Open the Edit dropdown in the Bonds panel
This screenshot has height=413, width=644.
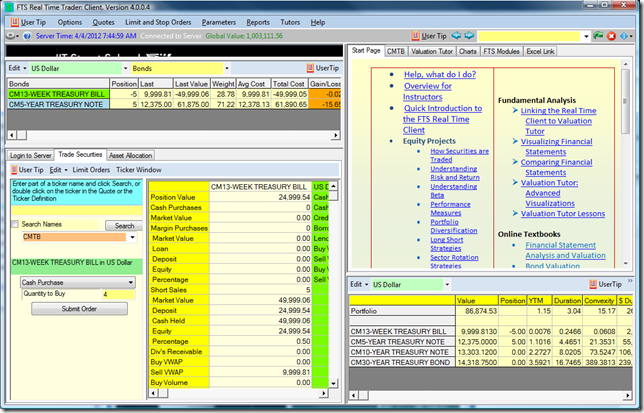(17, 68)
